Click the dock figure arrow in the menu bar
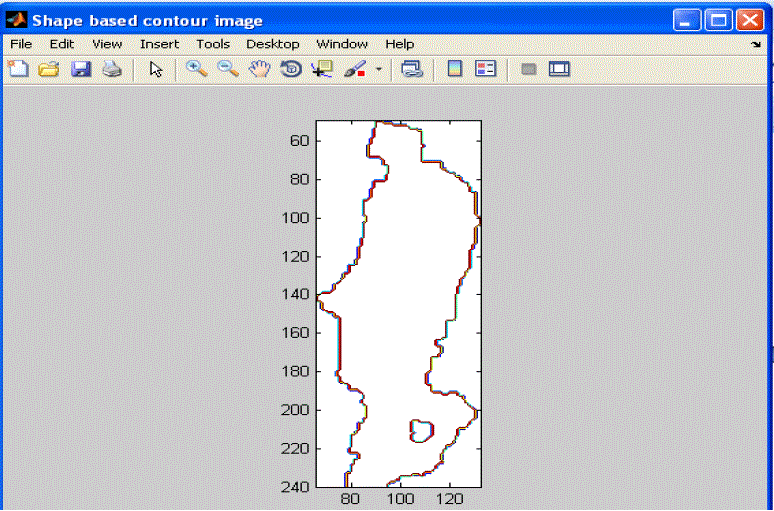Screen dimensions: 774x511 click(755, 45)
